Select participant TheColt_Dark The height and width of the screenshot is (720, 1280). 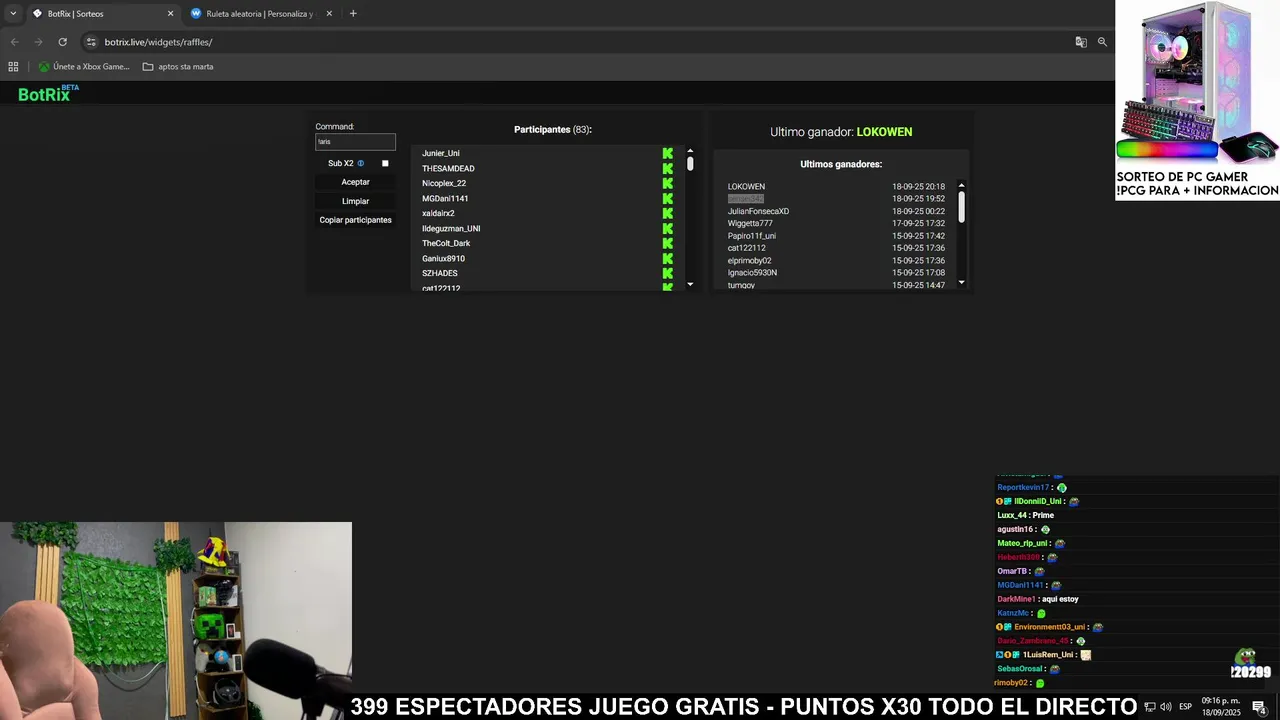pyautogui.click(x=446, y=243)
